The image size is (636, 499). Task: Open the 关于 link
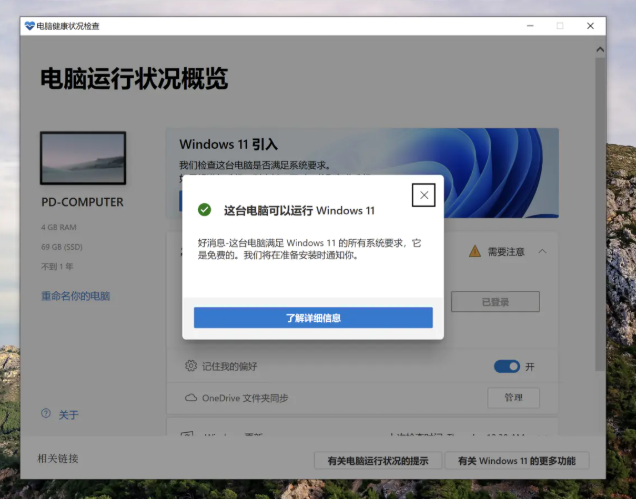pyautogui.click(x=69, y=415)
